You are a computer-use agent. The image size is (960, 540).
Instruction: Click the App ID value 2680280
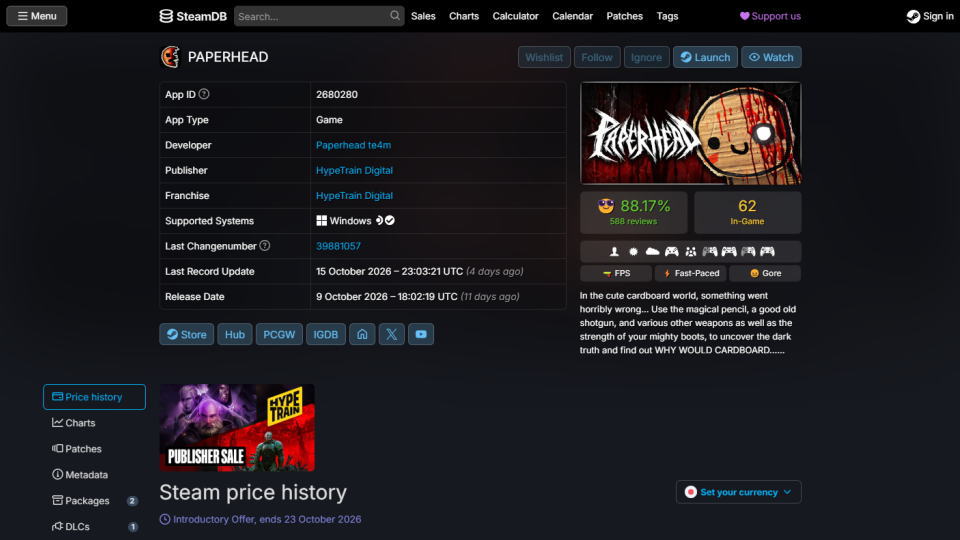pos(337,94)
